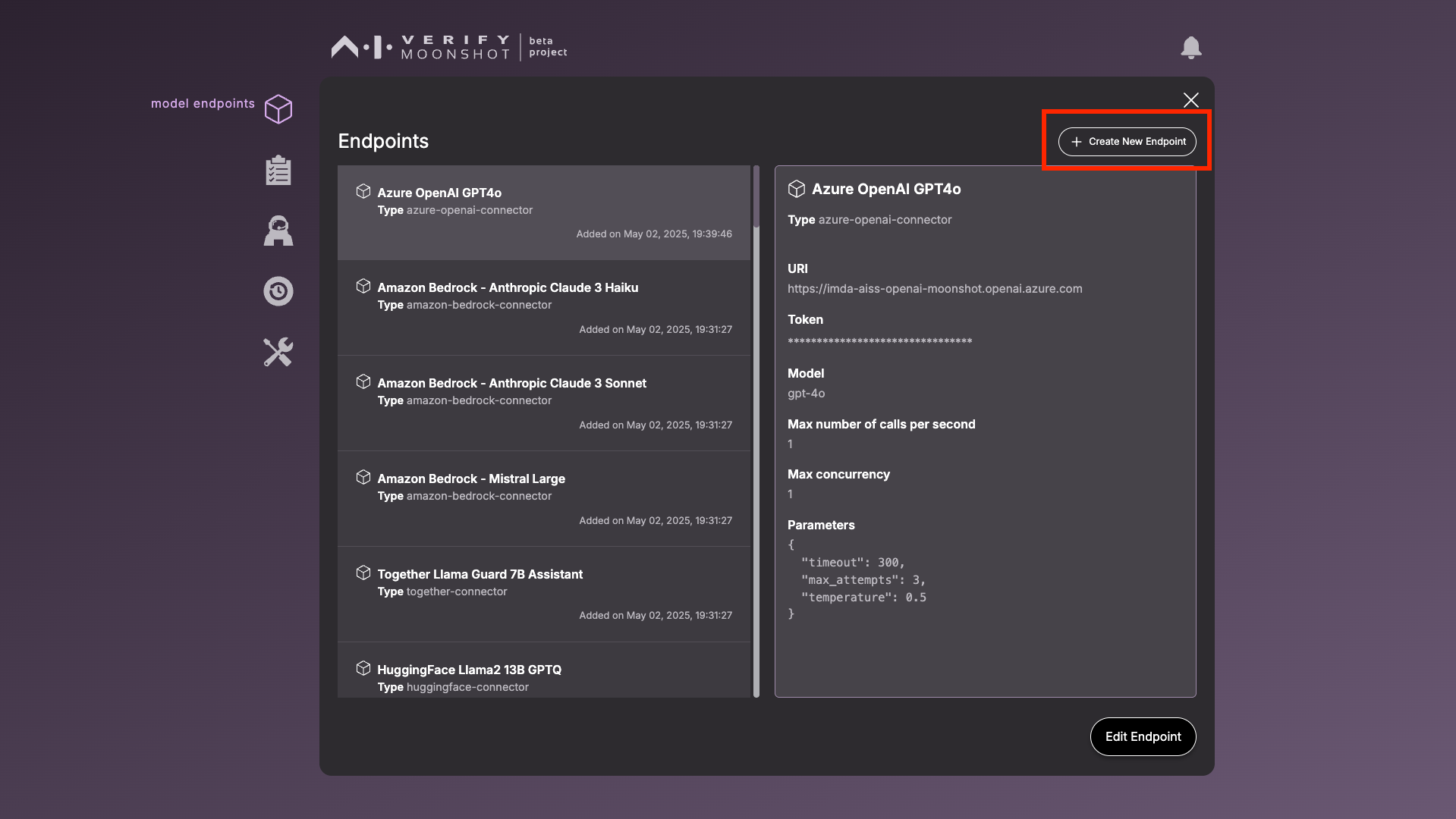
Task: Click the endpoints list scrollbar
Action: point(756,431)
